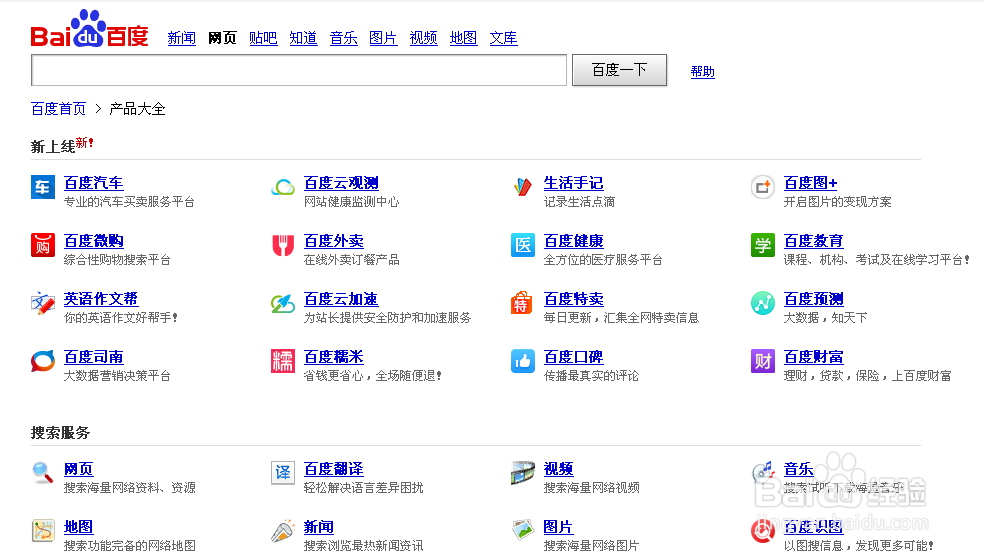Viewport: 984px width, 557px height.
Task: Switch to the 图片 tab in top navigation
Action: [x=383, y=38]
